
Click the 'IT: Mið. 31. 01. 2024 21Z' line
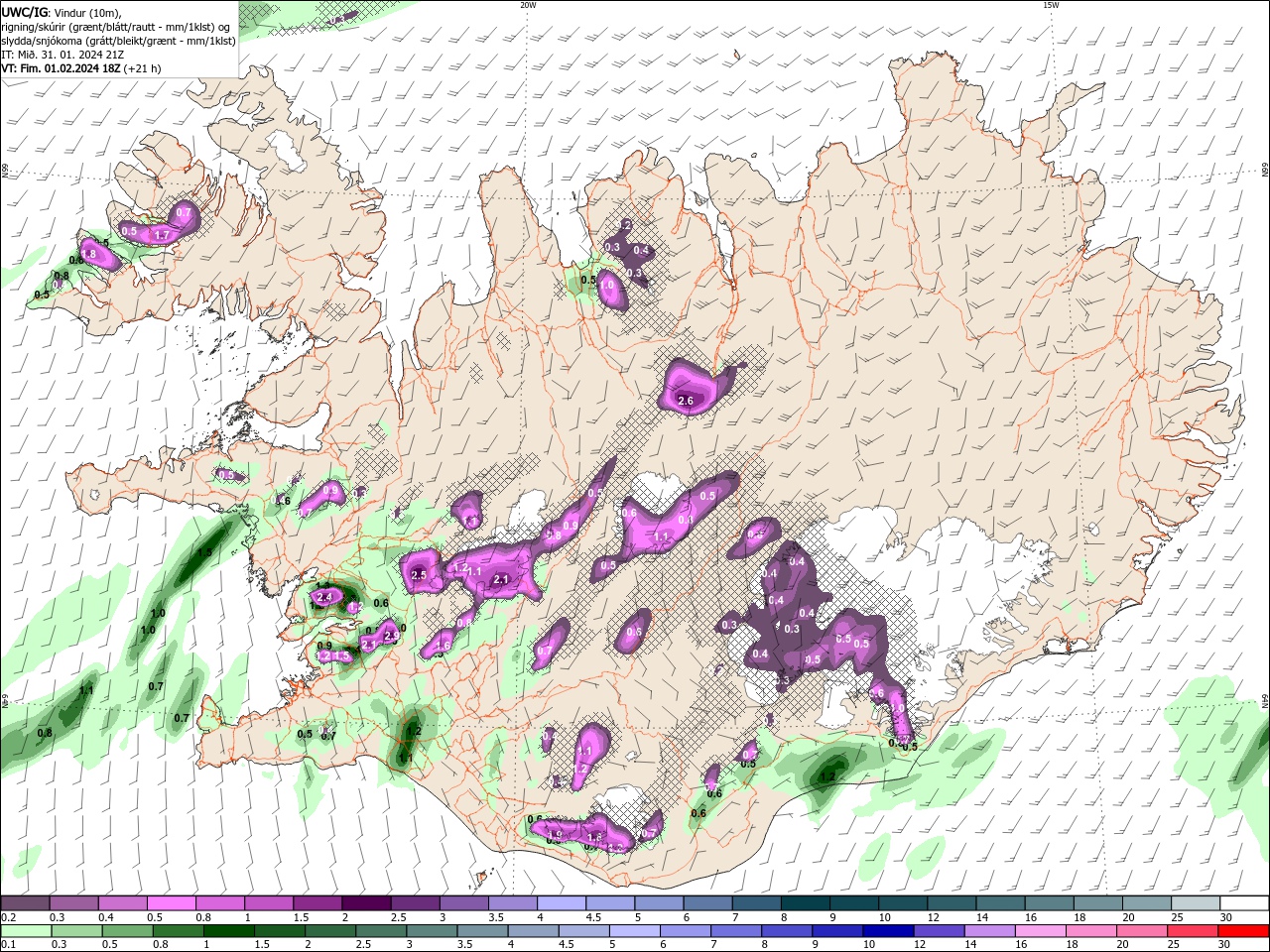(x=63, y=55)
